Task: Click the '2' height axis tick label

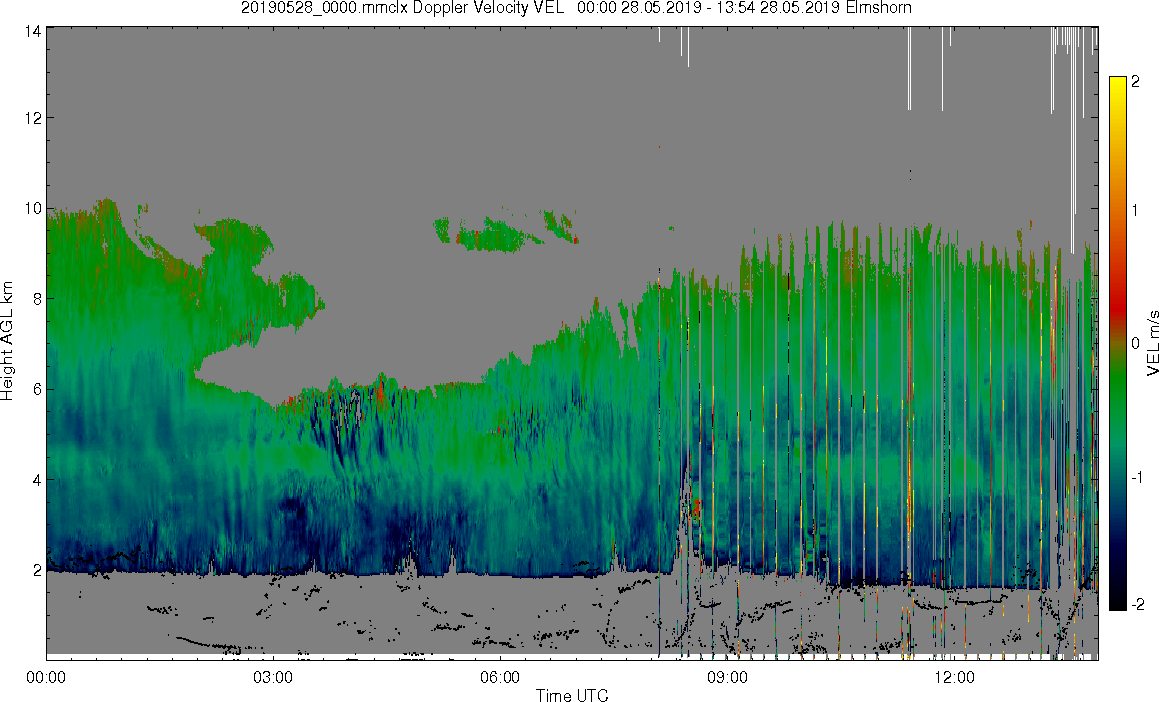Action: [36, 570]
